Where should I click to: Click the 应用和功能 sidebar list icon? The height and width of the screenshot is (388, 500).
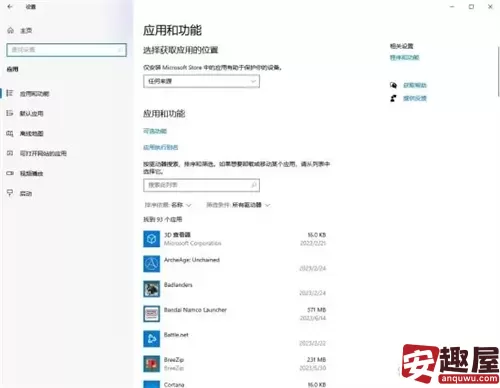tap(10, 93)
